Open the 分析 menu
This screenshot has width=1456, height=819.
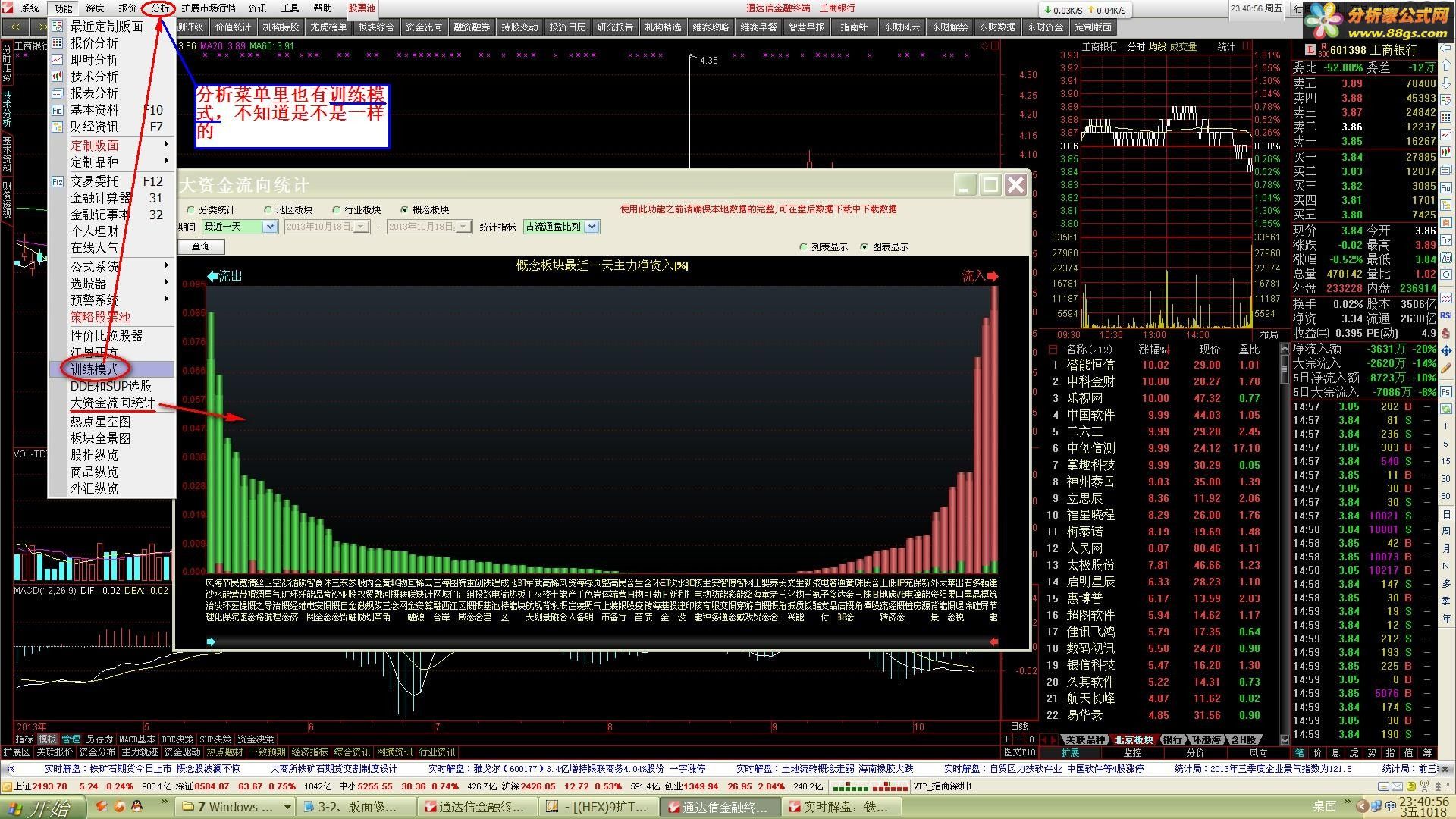point(160,8)
